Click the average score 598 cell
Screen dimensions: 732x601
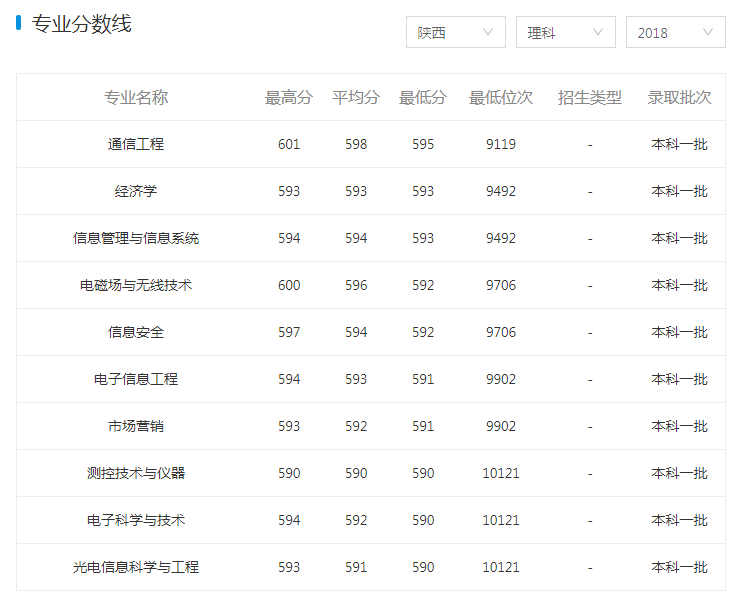[356, 144]
